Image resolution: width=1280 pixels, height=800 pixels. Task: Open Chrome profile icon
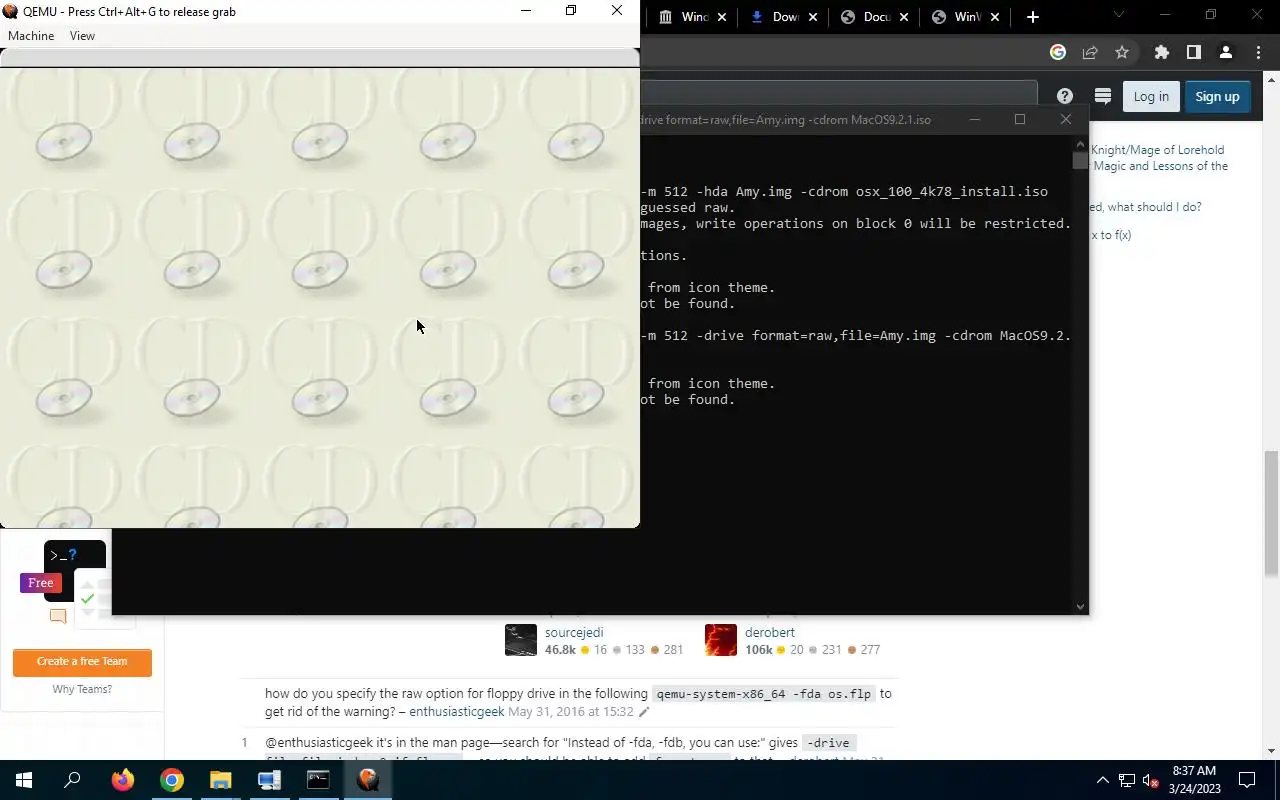tap(1226, 52)
